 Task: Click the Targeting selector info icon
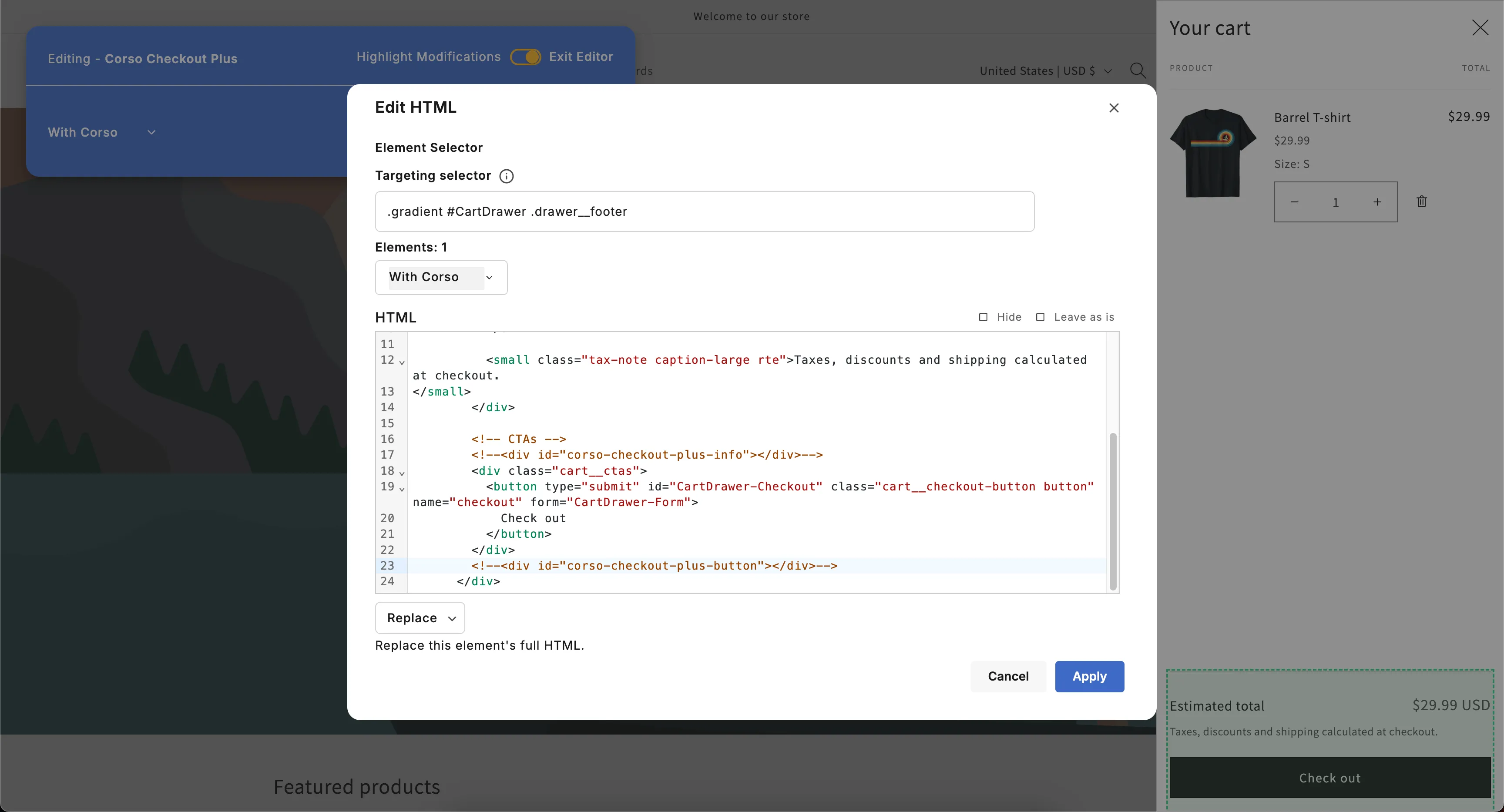point(506,176)
